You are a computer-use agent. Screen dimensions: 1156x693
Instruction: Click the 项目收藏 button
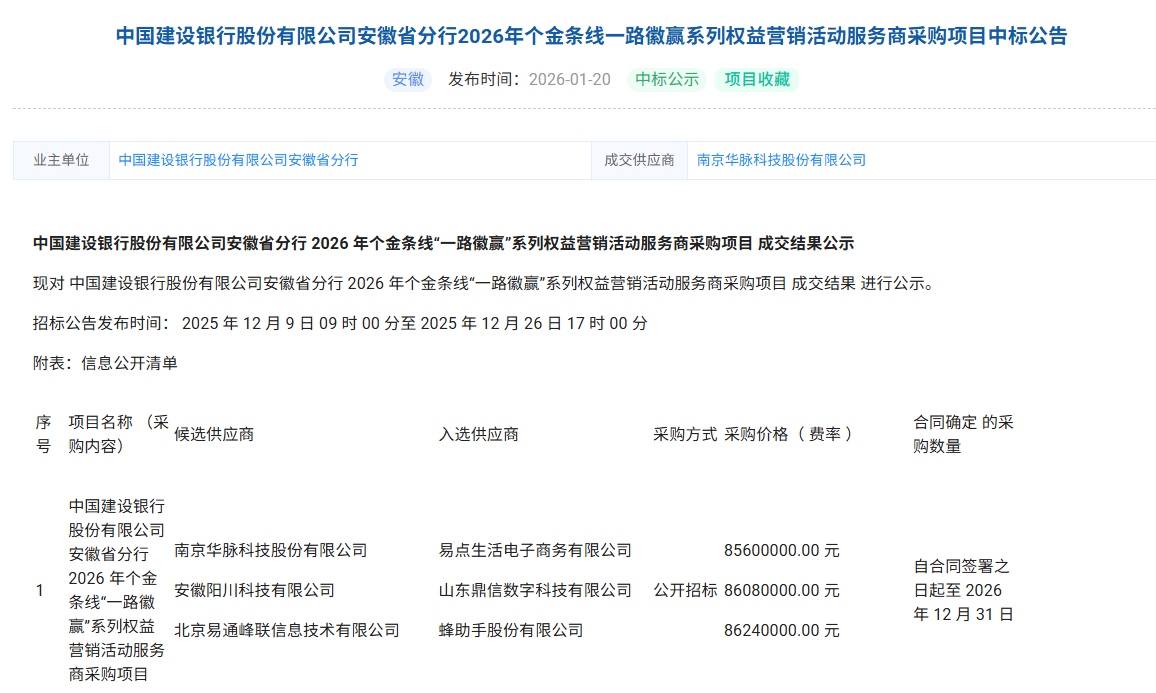coord(756,80)
